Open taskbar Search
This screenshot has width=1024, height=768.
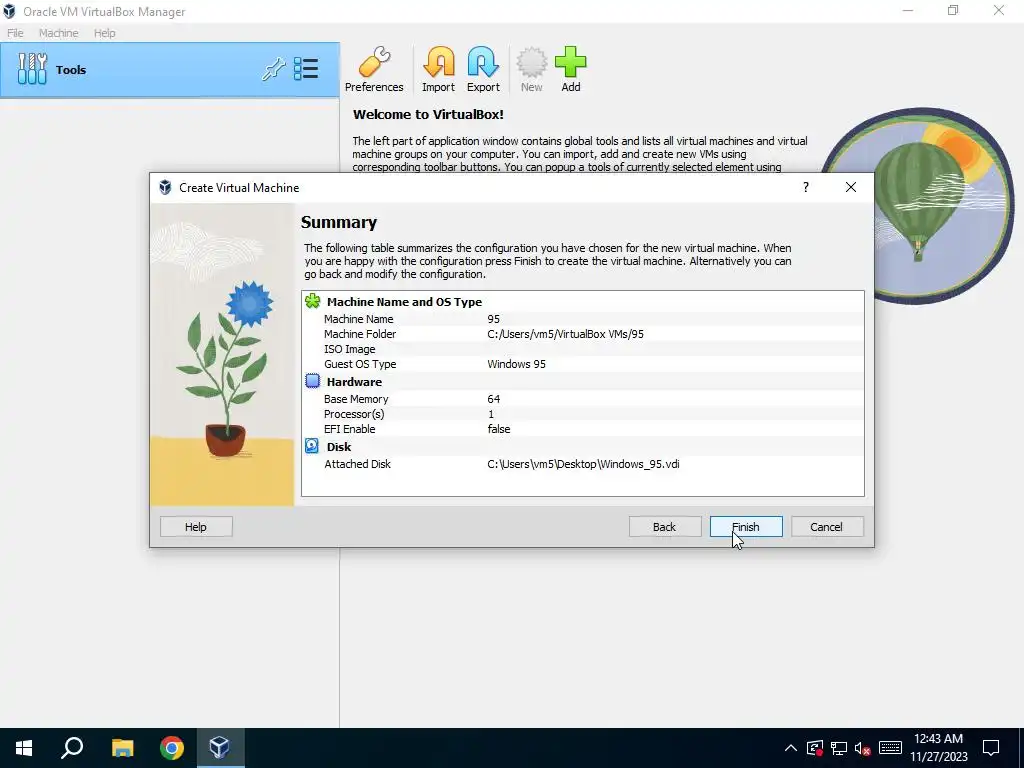tap(72, 748)
